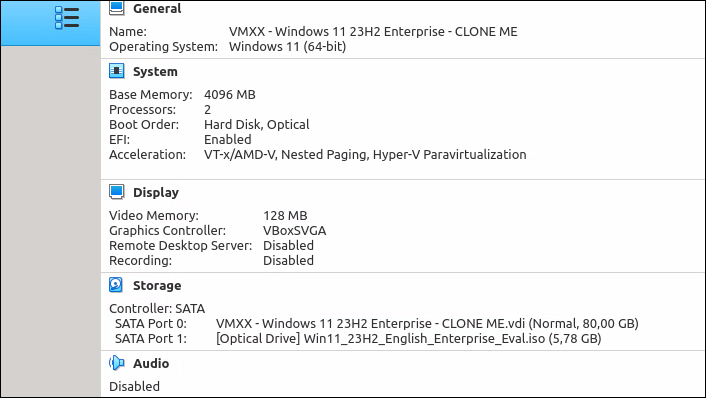Click the SATA Port 0 VDI disk entry
Viewport: 706px width, 398px height.
tap(427, 324)
